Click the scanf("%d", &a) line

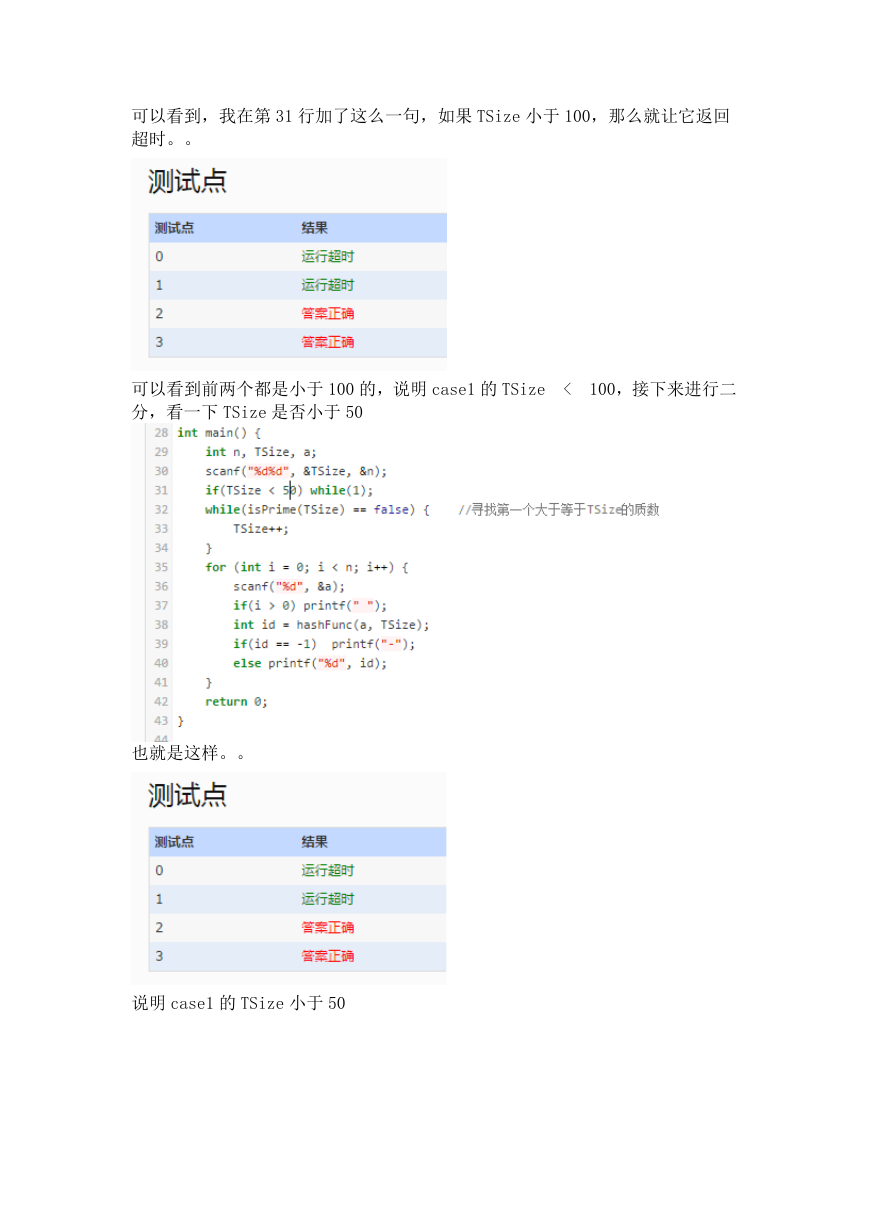click(290, 586)
